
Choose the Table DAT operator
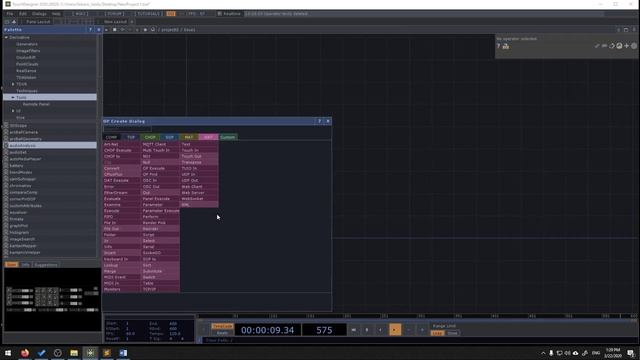(x=160, y=283)
